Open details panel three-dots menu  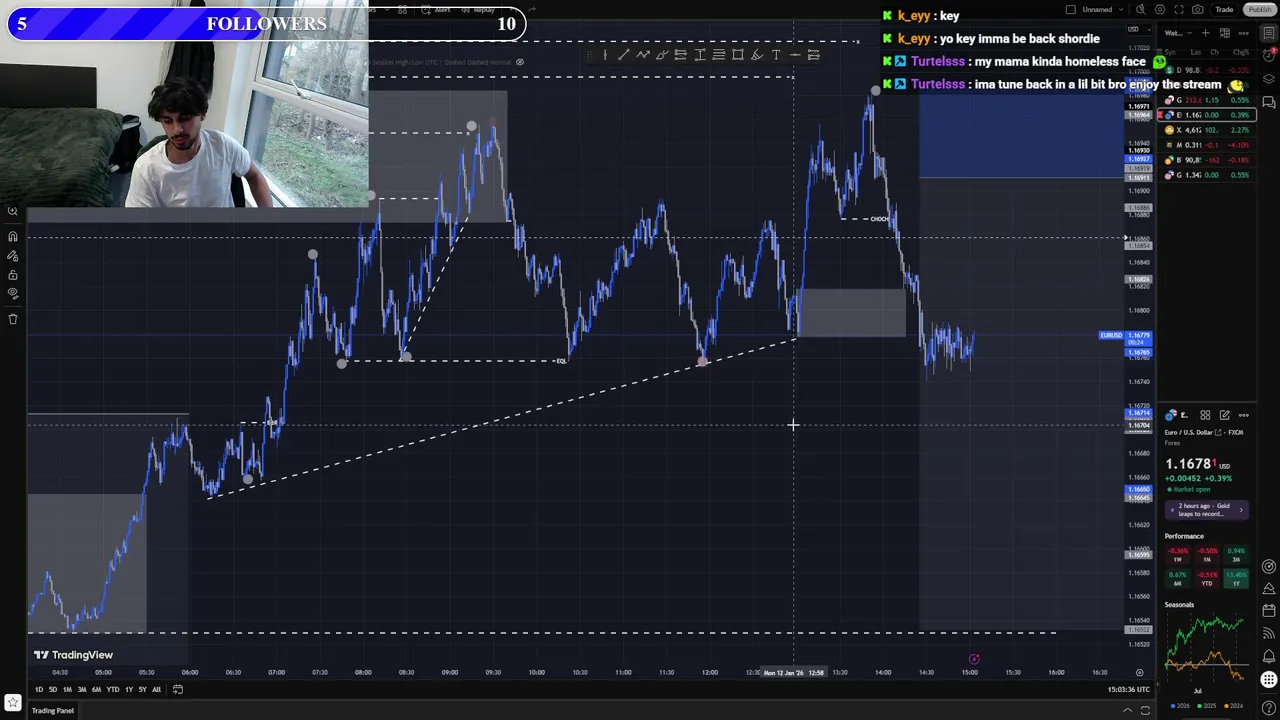tap(1244, 415)
